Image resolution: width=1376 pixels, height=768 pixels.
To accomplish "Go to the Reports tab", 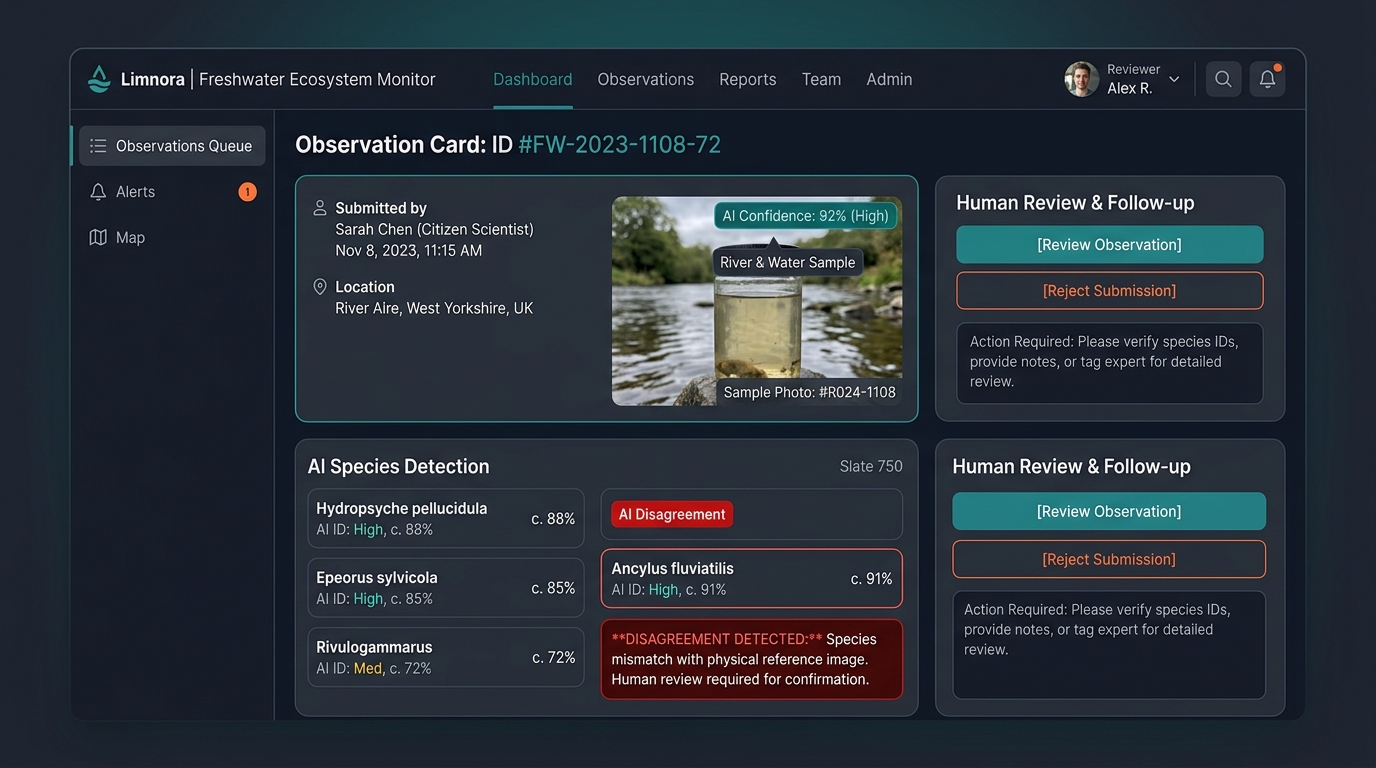I will coord(748,79).
